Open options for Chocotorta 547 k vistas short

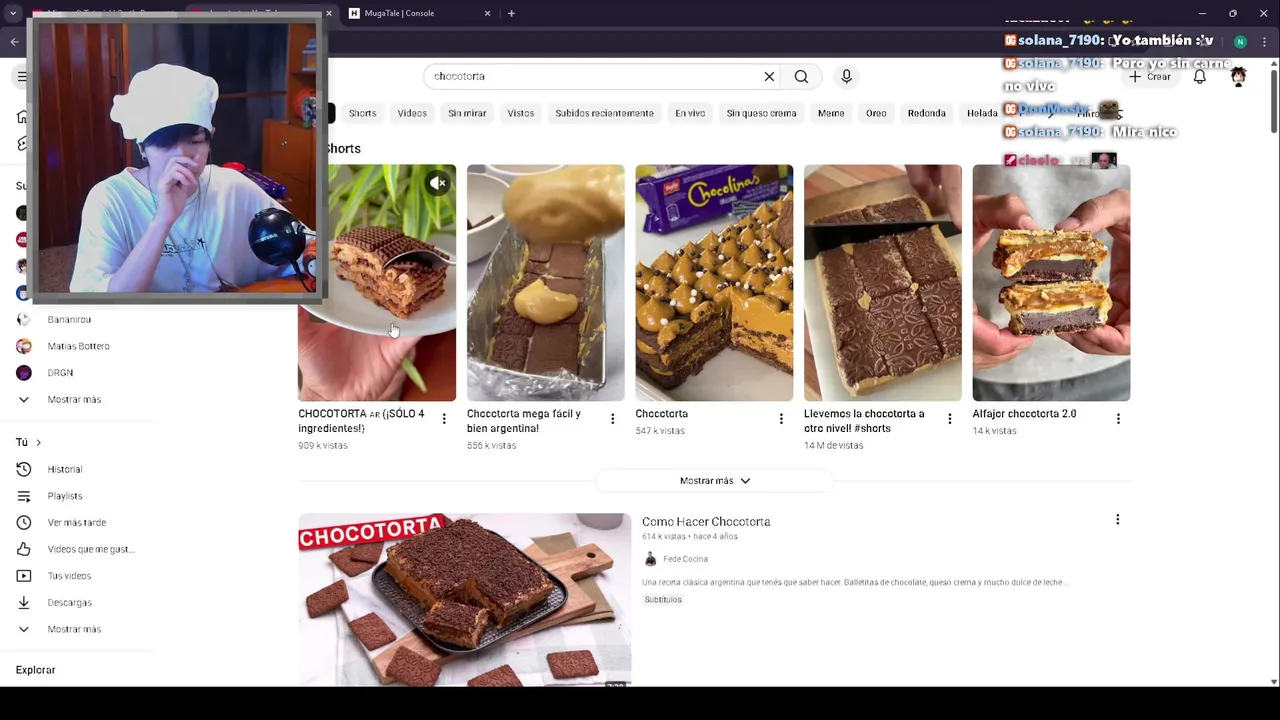tap(781, 419)
